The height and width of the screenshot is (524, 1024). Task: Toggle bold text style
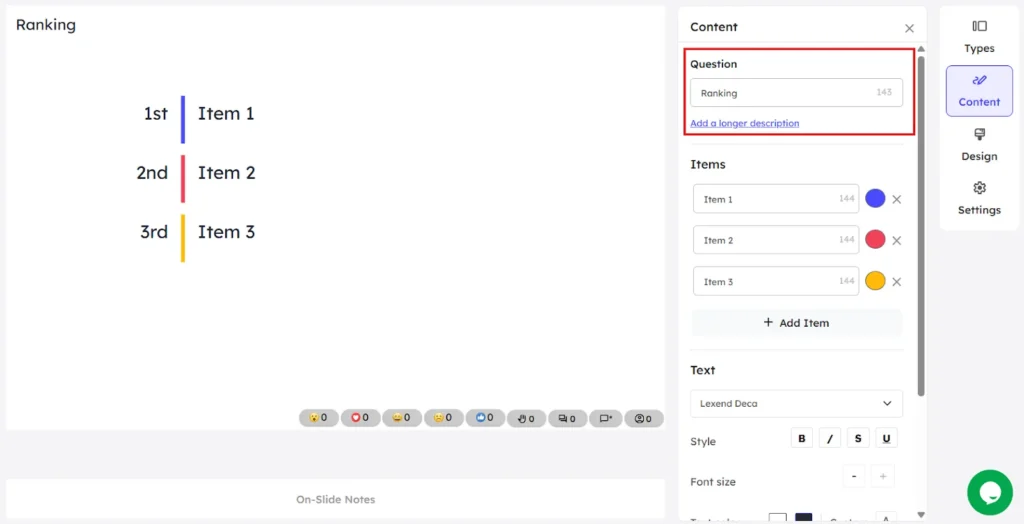point(801,438)
